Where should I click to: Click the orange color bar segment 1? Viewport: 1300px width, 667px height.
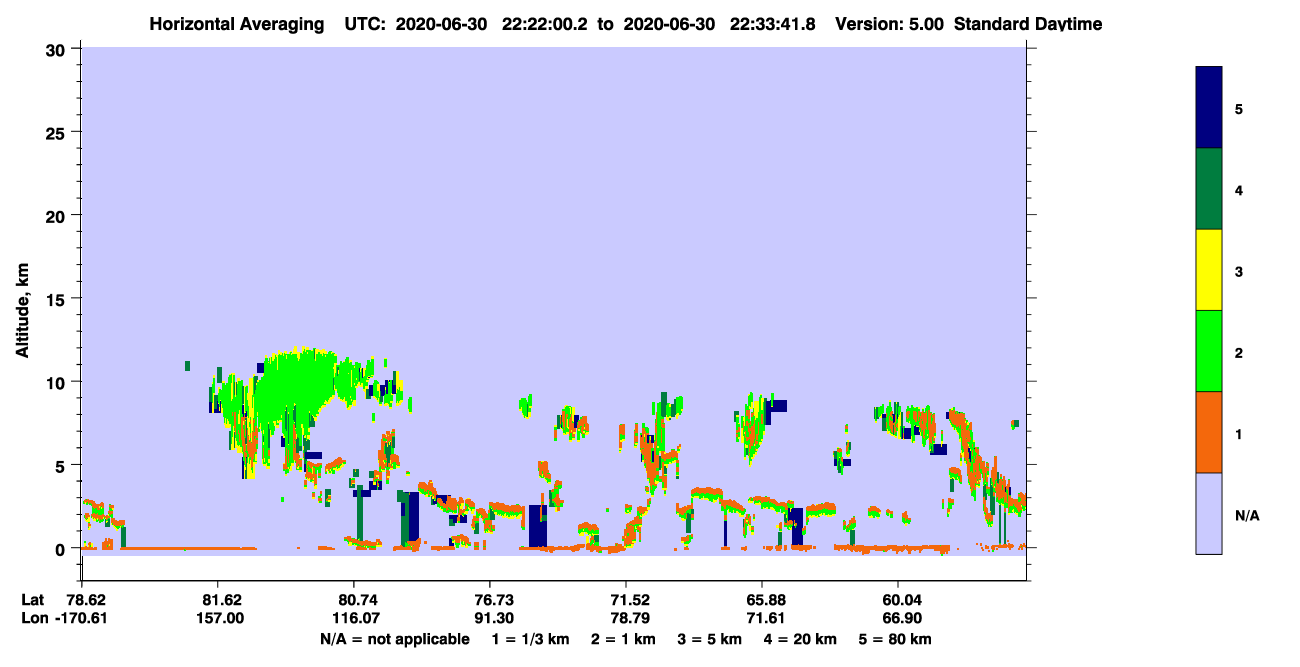click(x=1209, y=432)
